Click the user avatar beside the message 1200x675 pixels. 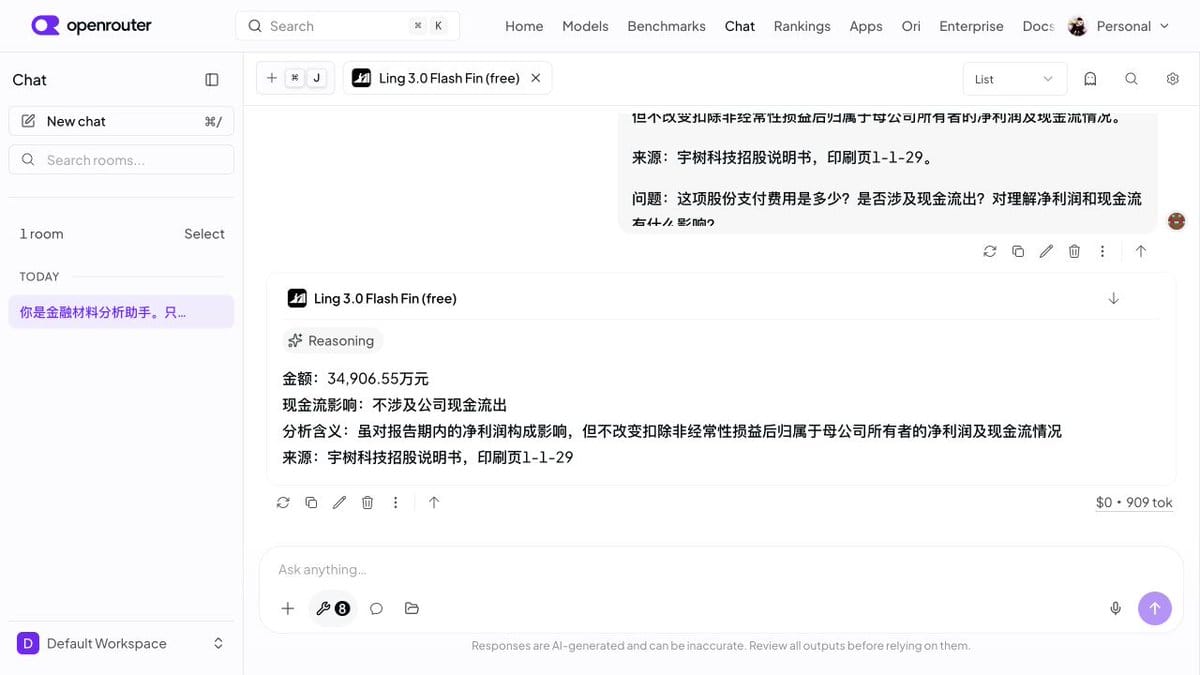coord(1177,221)
